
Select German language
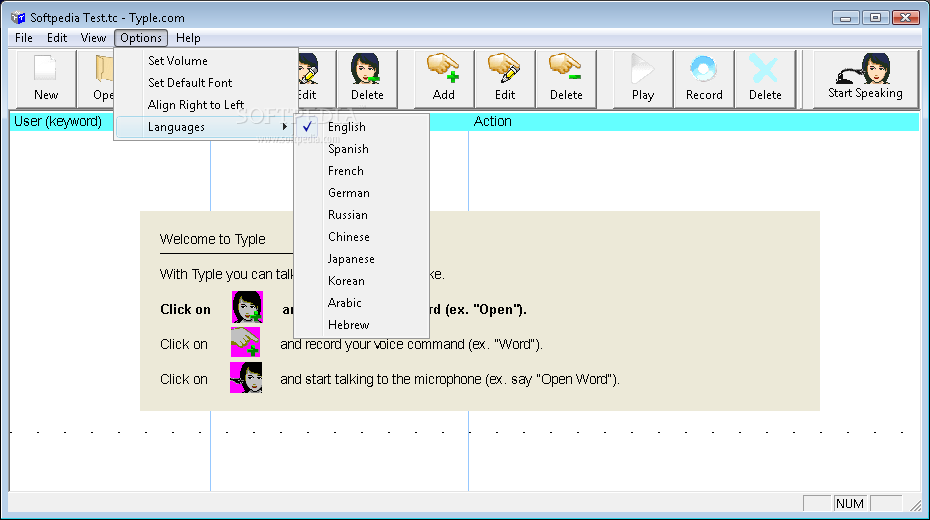361,193
